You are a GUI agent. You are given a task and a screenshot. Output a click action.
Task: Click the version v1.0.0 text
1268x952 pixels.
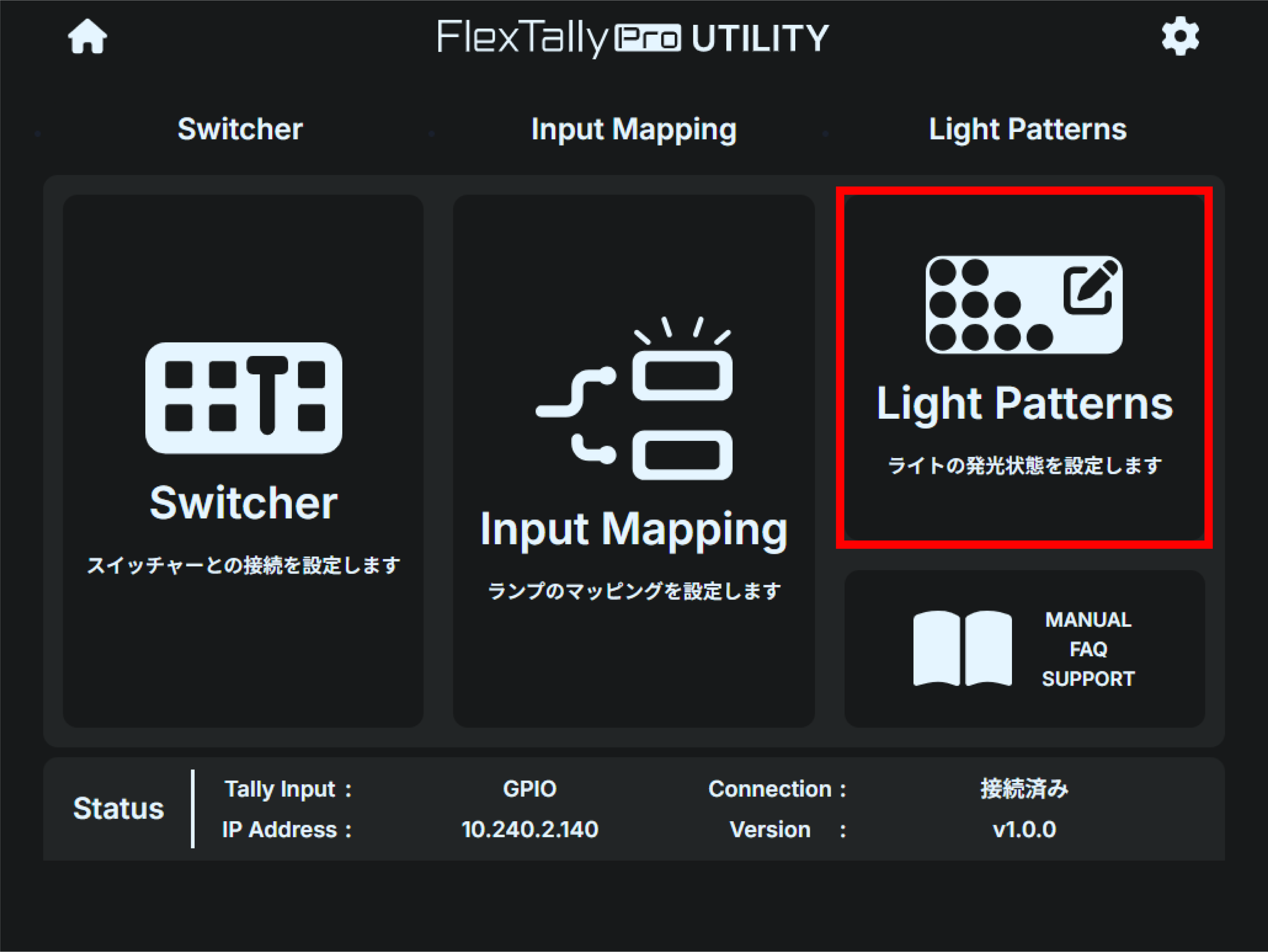[1024, 830]
